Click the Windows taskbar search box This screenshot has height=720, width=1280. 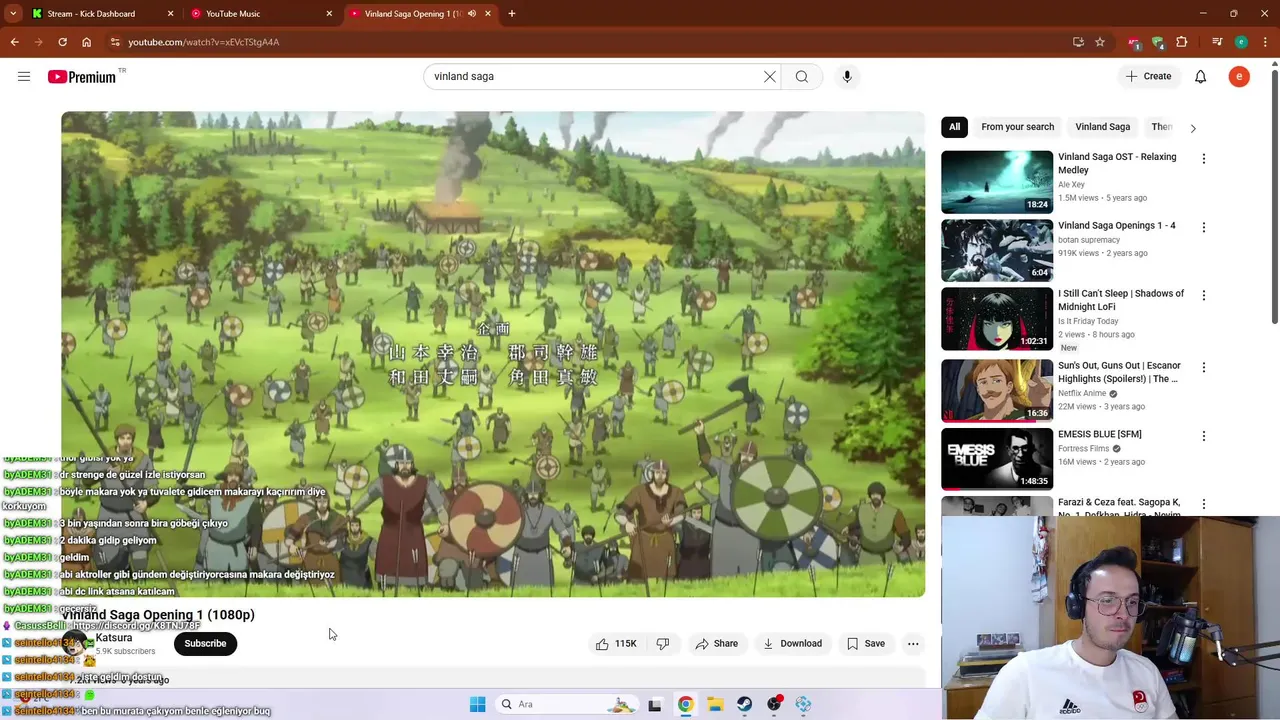click(567, 704)
